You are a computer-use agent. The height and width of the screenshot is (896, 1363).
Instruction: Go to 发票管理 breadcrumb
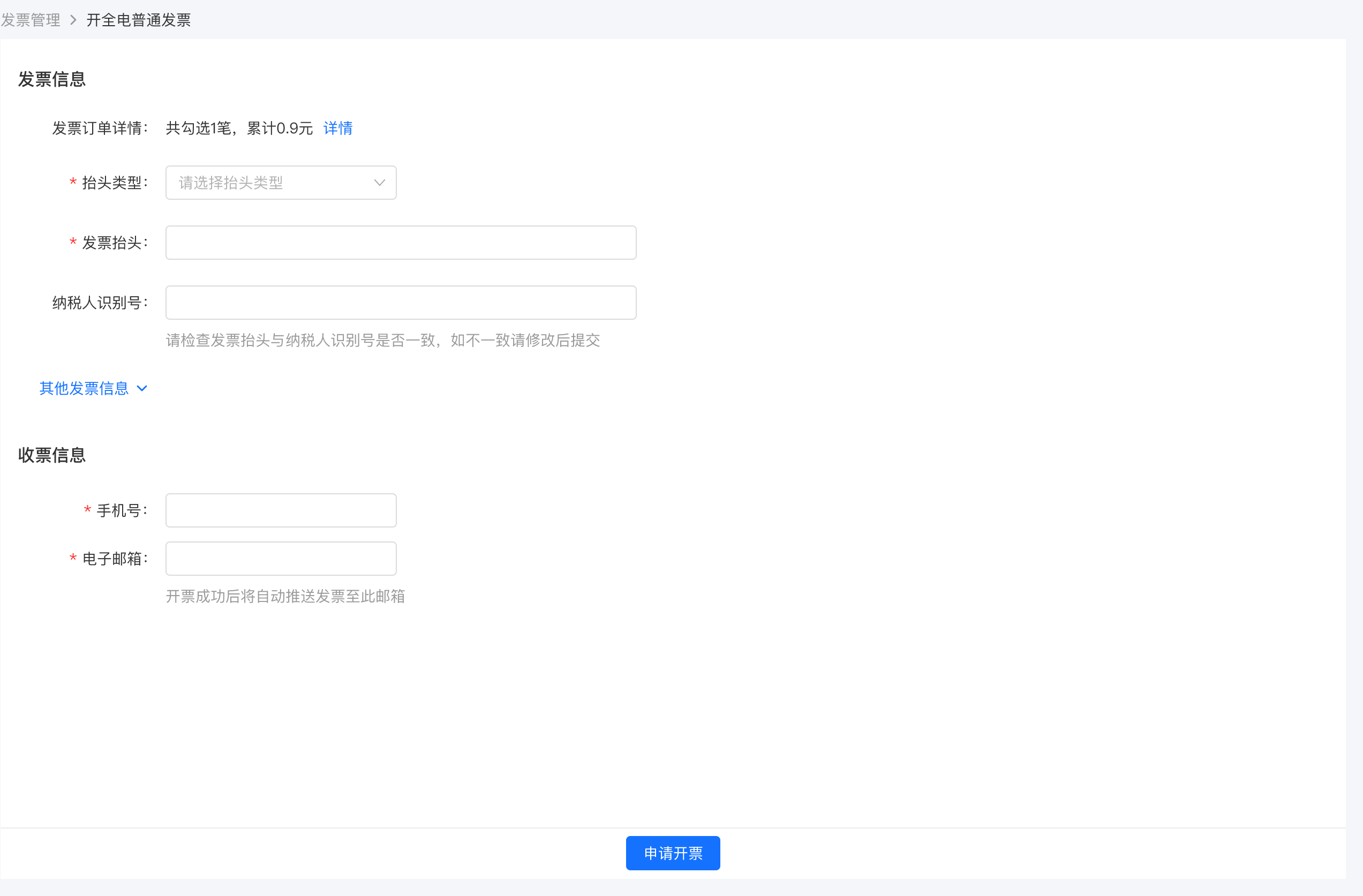[x=31, y=20]
